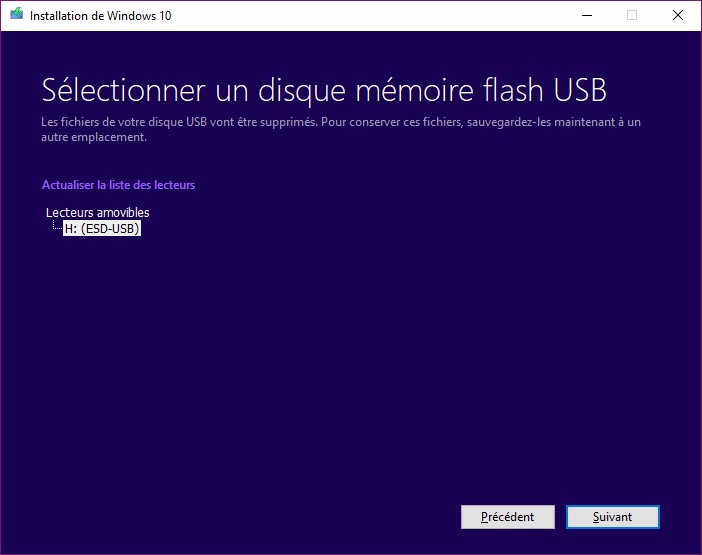Click blank purple space left of Précédent button
The width and height of the screenshot is (702, 555).
[250, 517]
